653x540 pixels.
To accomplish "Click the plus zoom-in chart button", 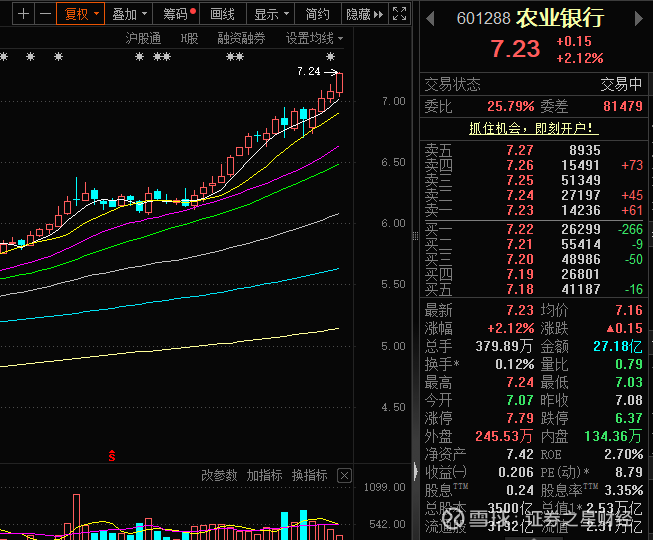I will pos(23,14).
